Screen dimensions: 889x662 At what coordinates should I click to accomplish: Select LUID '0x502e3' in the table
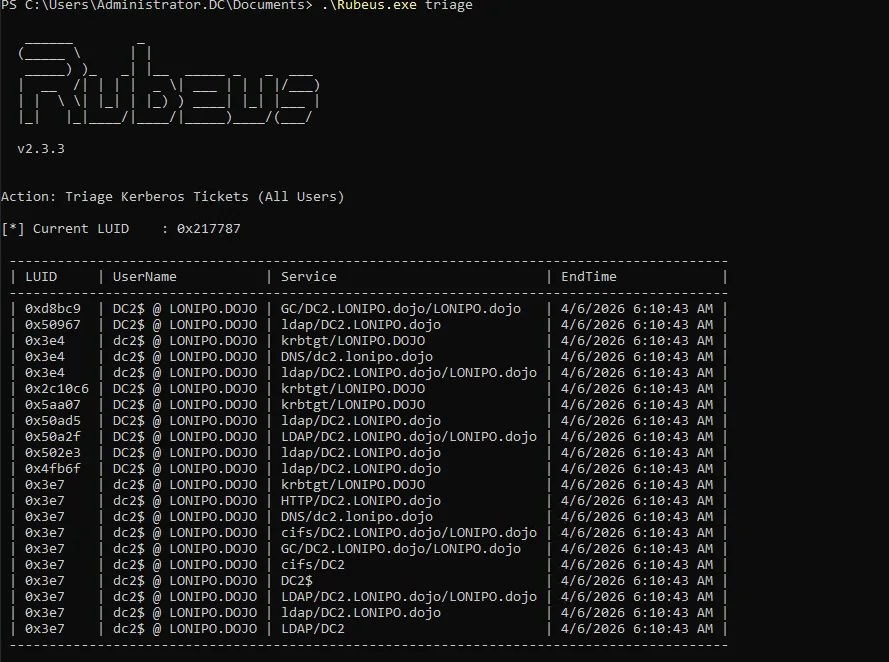tap(53, 453)
